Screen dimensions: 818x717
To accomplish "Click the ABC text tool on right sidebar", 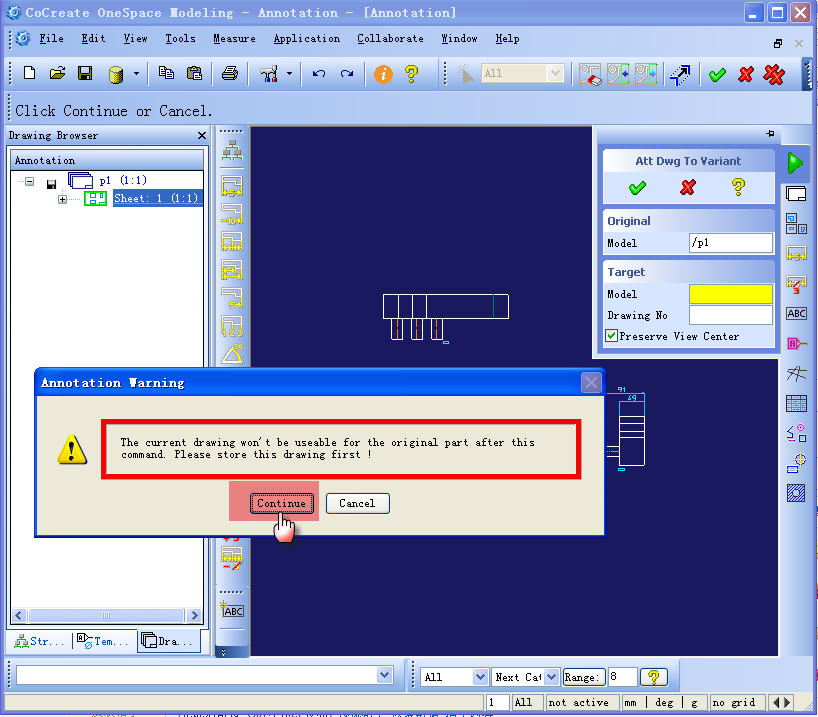I will click(796, 314).
